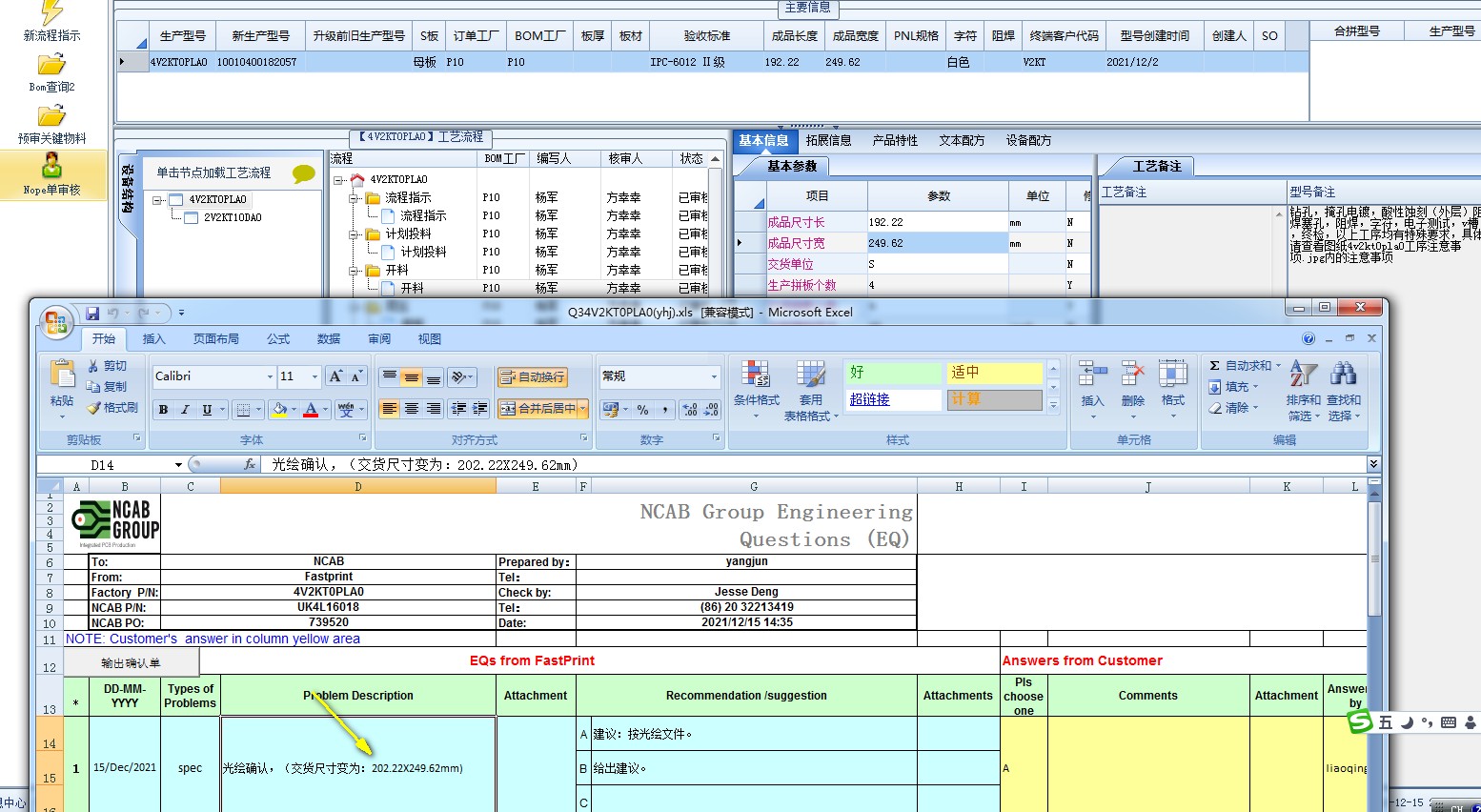Image resolution: width=1481 pixels, height=812 pixels.
Task: Click the percent style button
Action: pos(643,410)
